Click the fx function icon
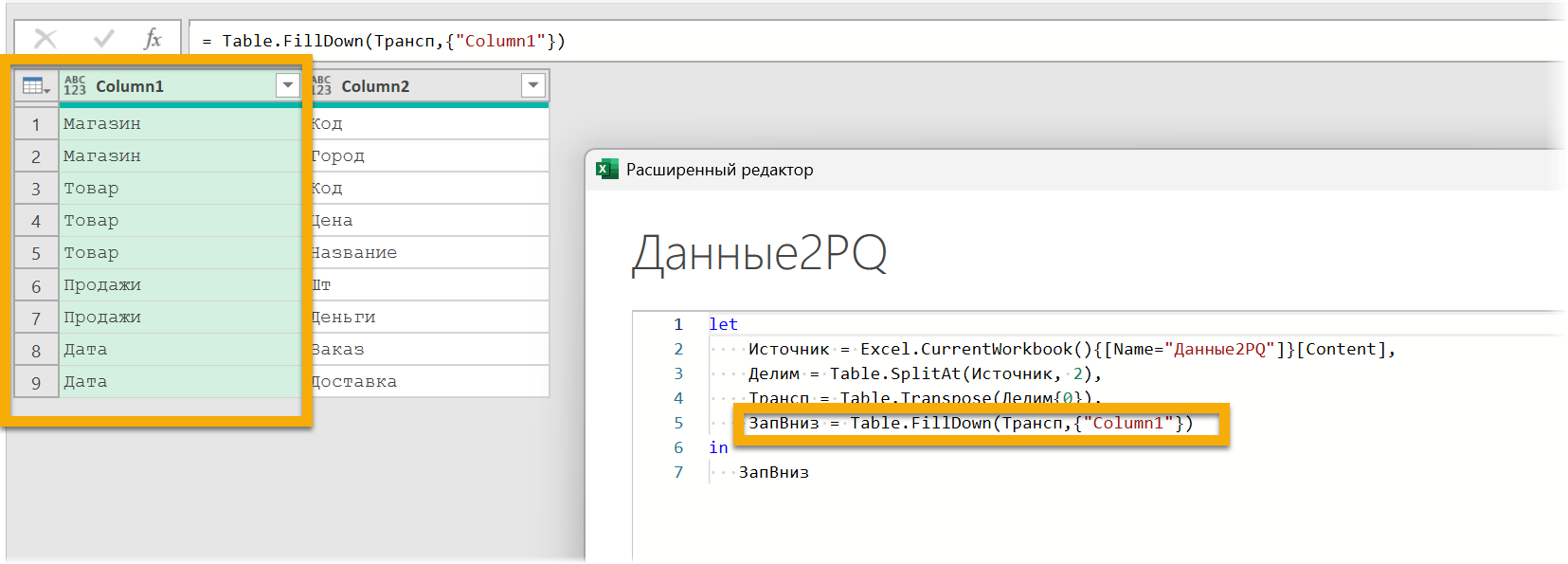The image size is (1568, 564). click(x=153, y=39)
